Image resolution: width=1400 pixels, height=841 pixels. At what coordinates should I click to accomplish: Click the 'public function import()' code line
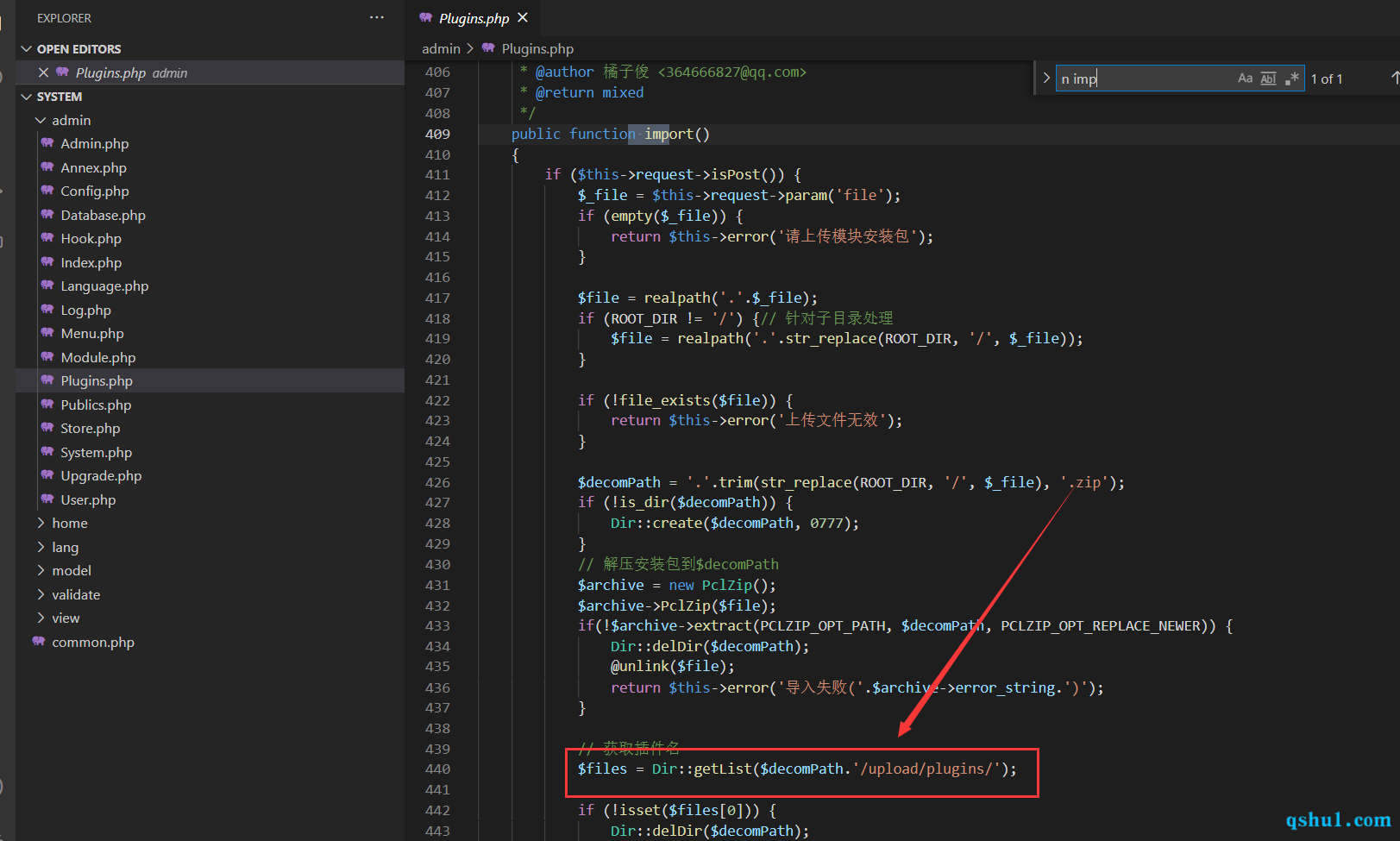tap(611, 134)
